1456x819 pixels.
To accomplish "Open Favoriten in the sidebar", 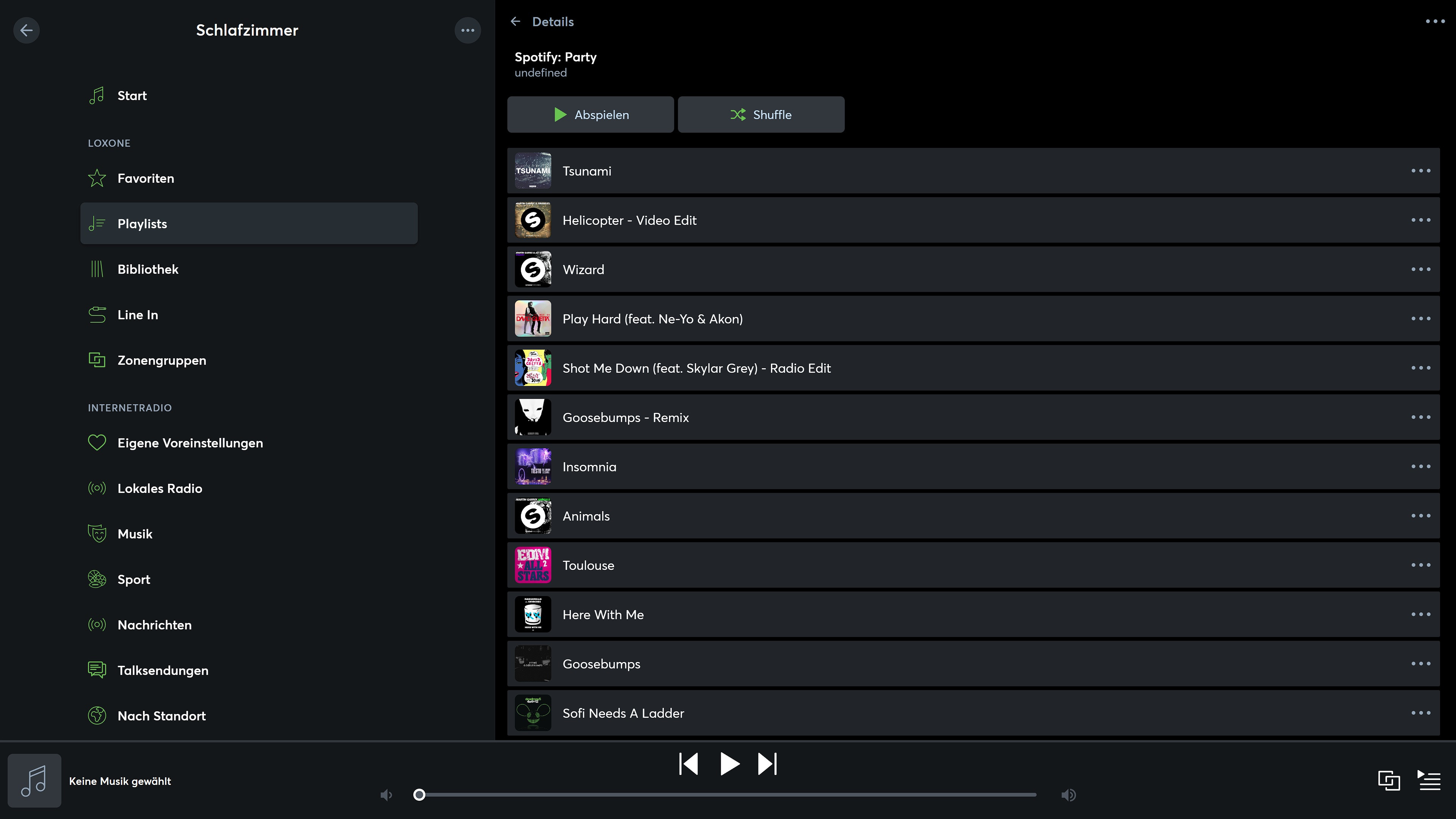I will click(249, 178).
